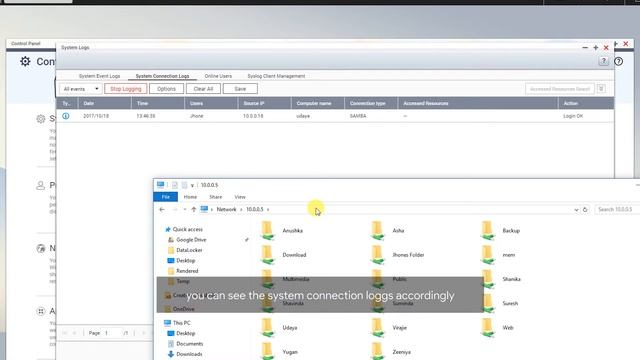640x360 pixels.
Task: Click the Explorer back arrow
Action: pyautogui.click(x=162, y=209)
